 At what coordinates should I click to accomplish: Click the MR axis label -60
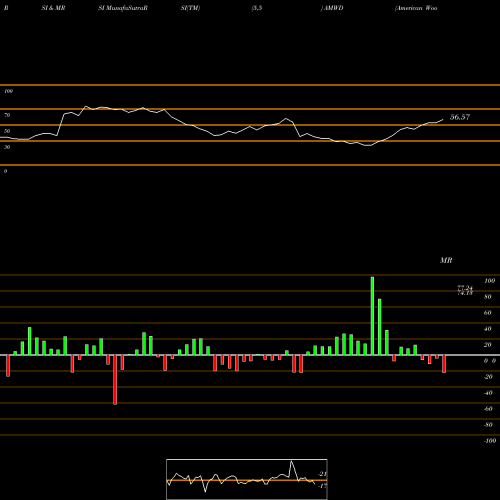488,409
